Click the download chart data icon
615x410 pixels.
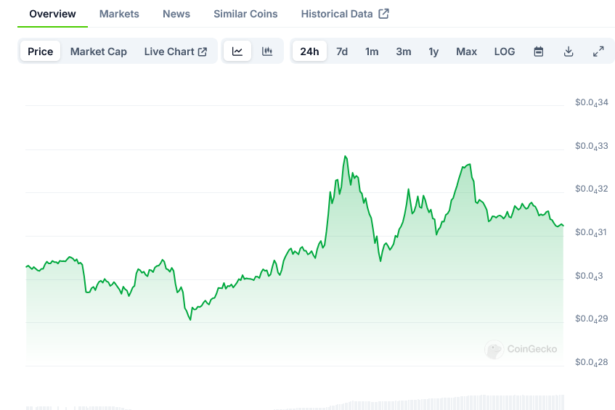click(569, 51)
